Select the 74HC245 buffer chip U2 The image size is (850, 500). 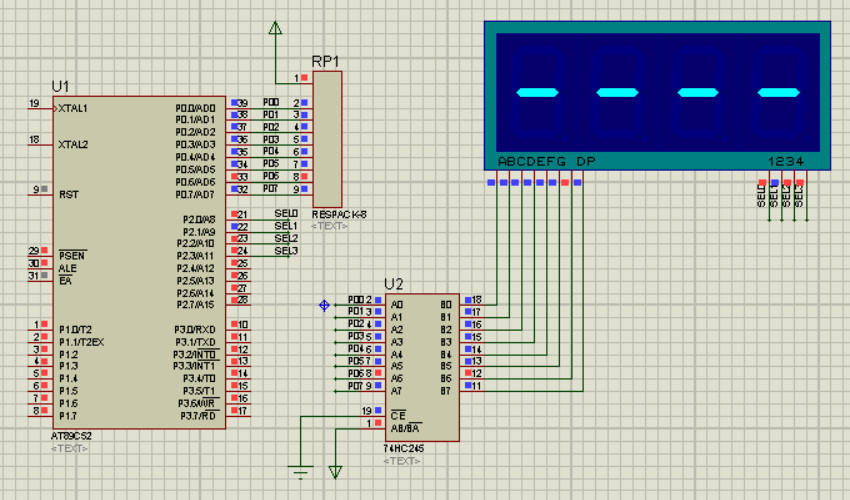(x=422, y=368)
